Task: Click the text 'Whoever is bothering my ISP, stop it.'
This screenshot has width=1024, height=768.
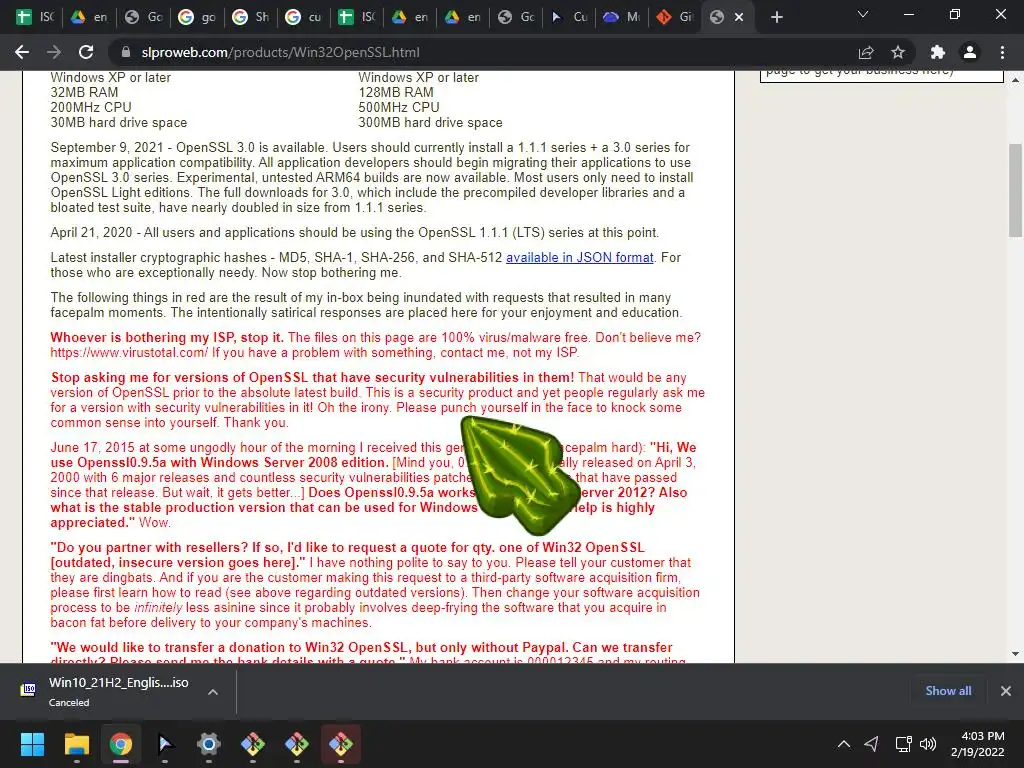Action: [x=167, y=338]
